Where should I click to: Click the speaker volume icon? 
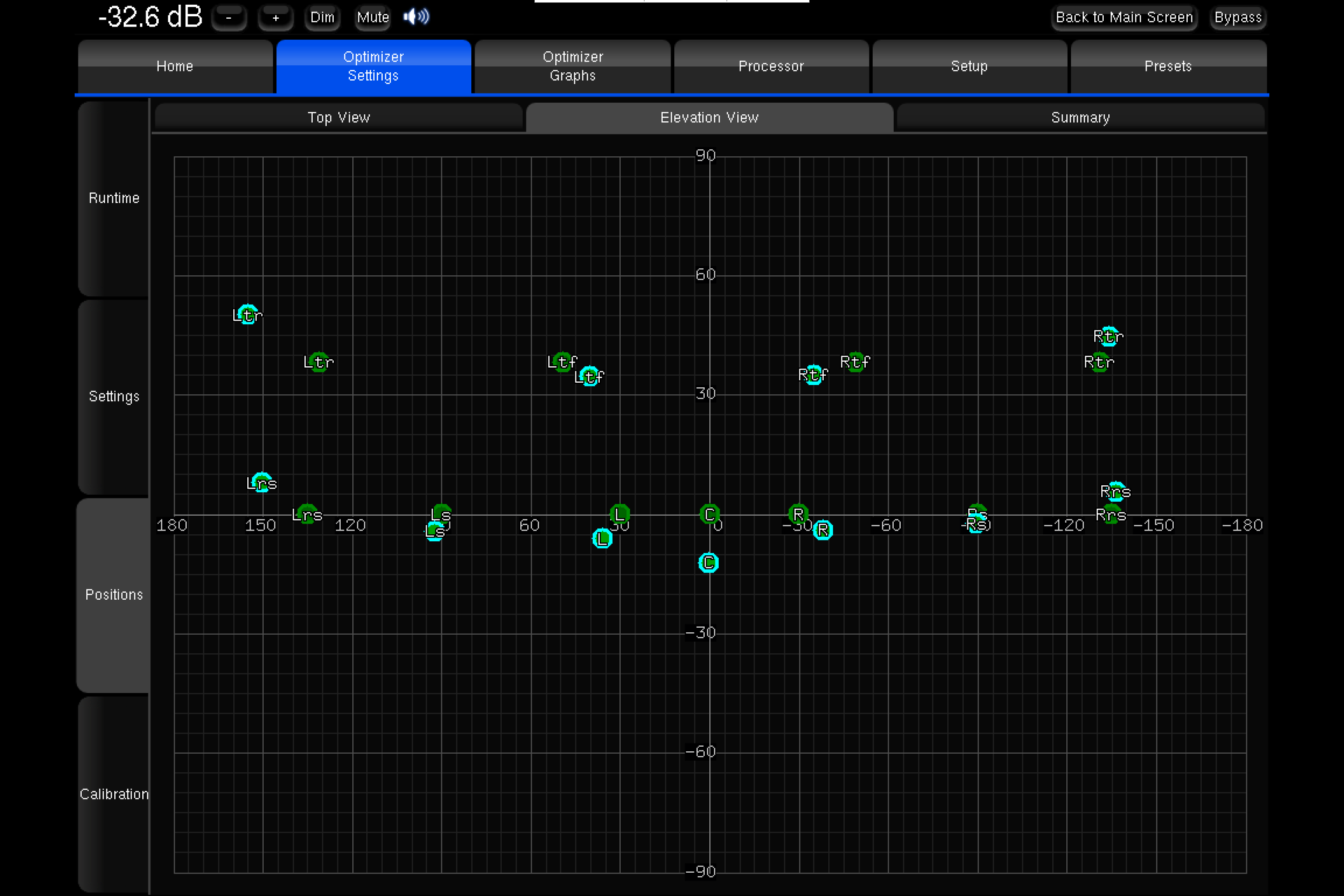click(416, 17)
